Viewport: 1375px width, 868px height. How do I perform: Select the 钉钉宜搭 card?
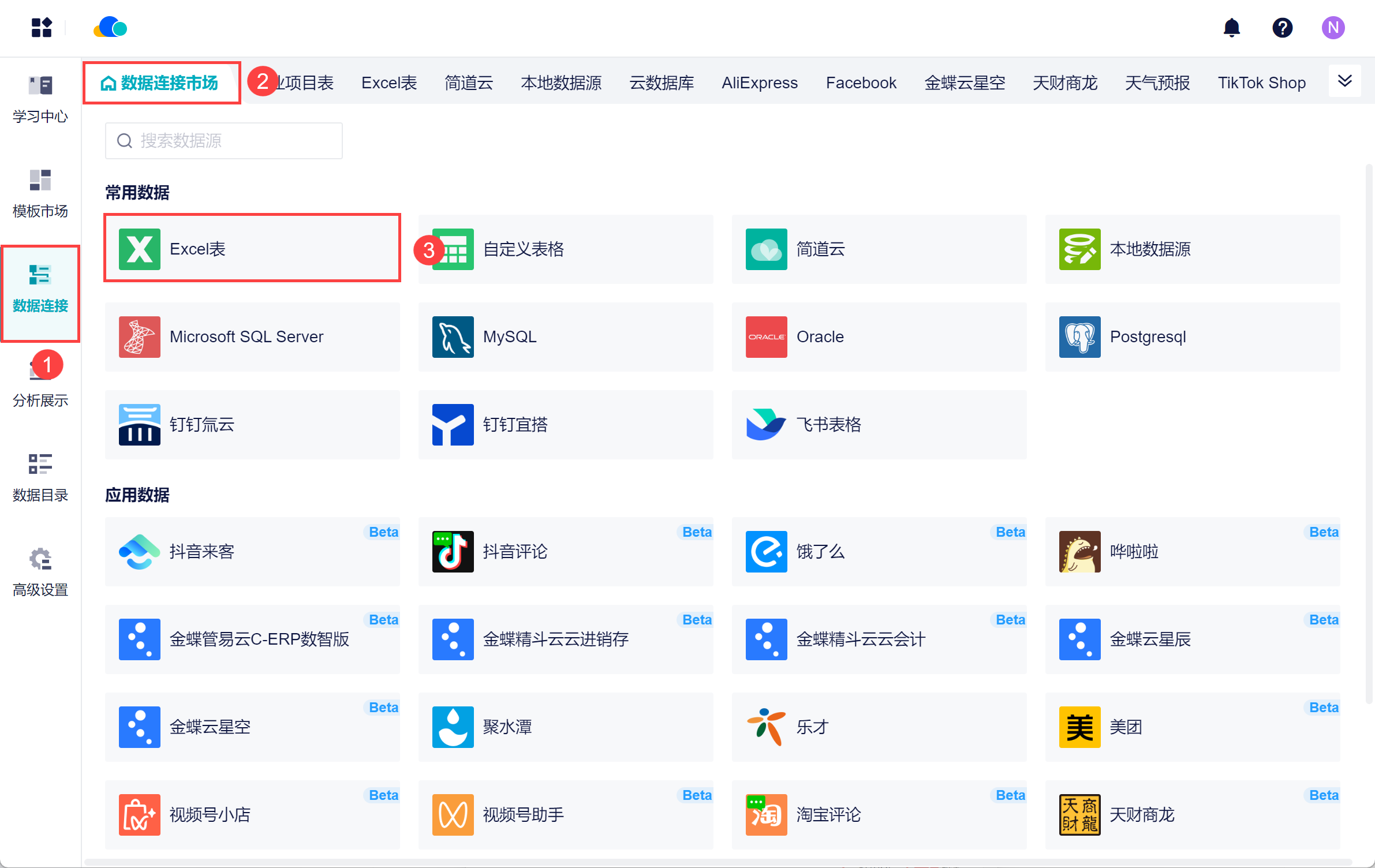click(x=566, y=424)
